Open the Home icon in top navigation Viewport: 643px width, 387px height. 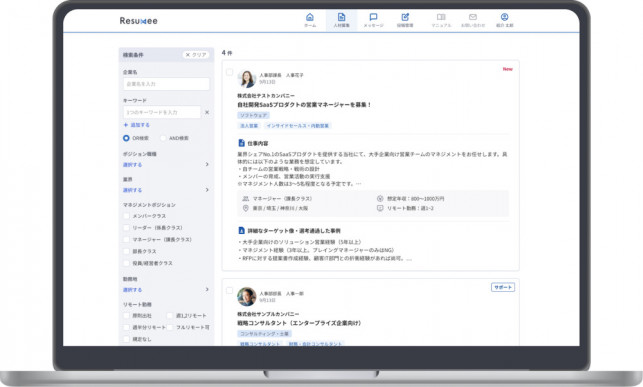(310, 17)
